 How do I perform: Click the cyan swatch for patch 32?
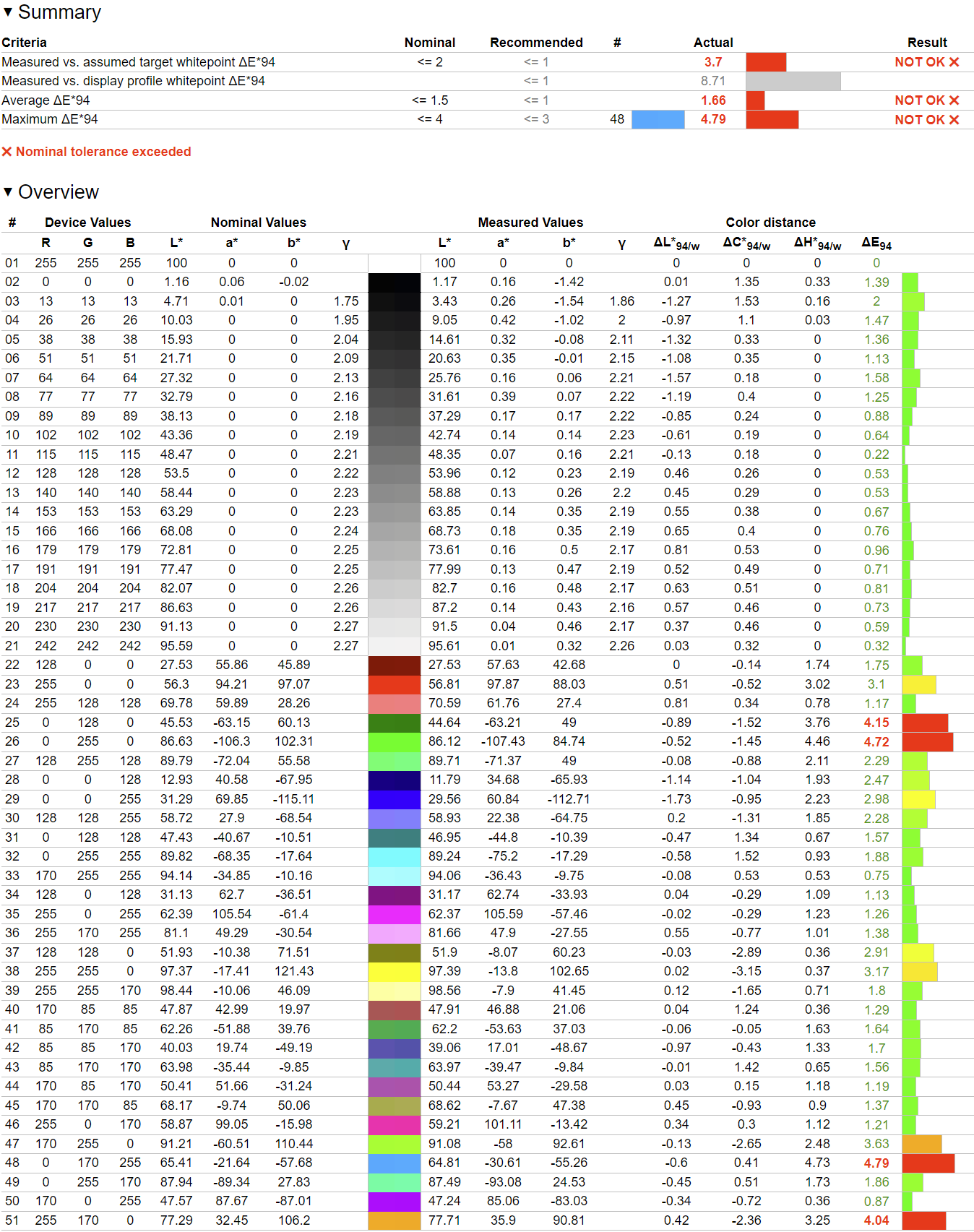(x=394, y=857)
